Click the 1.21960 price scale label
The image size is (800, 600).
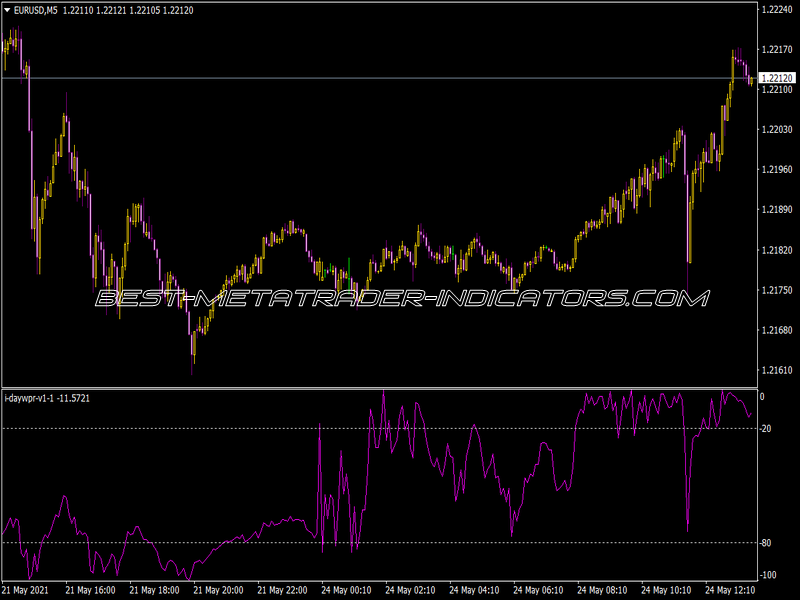[777, 169]
